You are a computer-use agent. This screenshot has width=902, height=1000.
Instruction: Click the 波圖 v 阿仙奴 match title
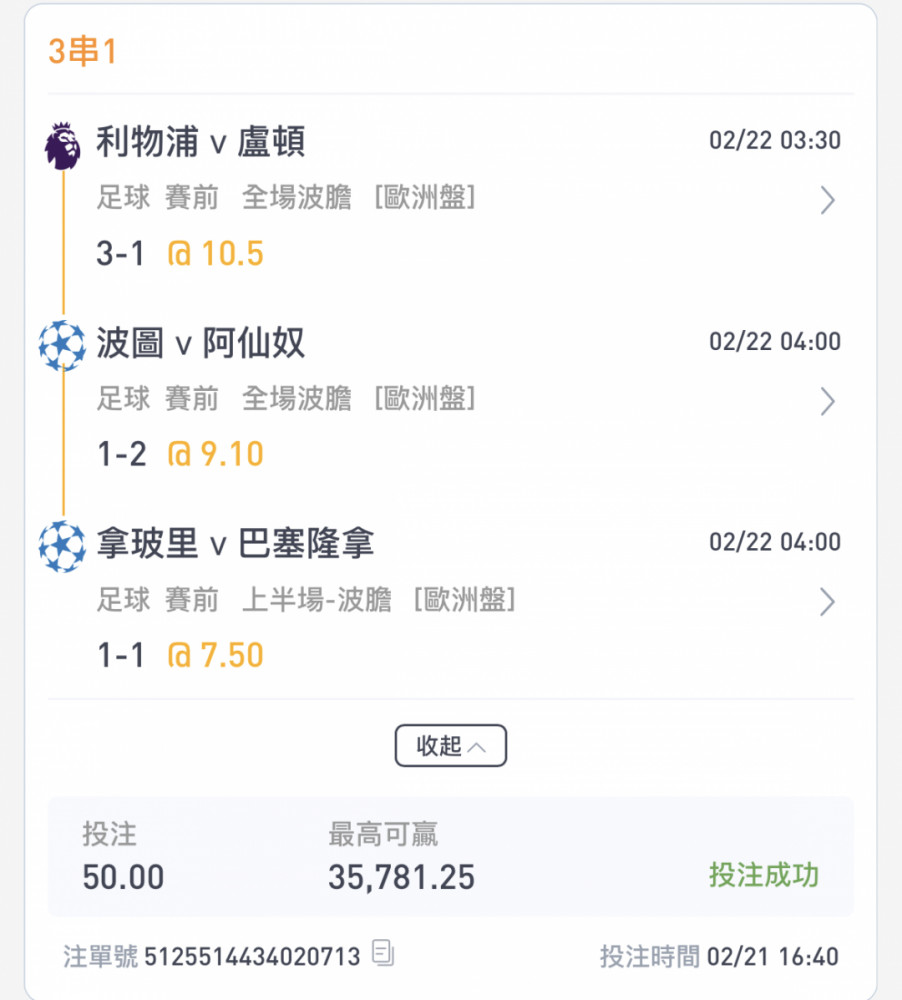(x=200, y=343)
